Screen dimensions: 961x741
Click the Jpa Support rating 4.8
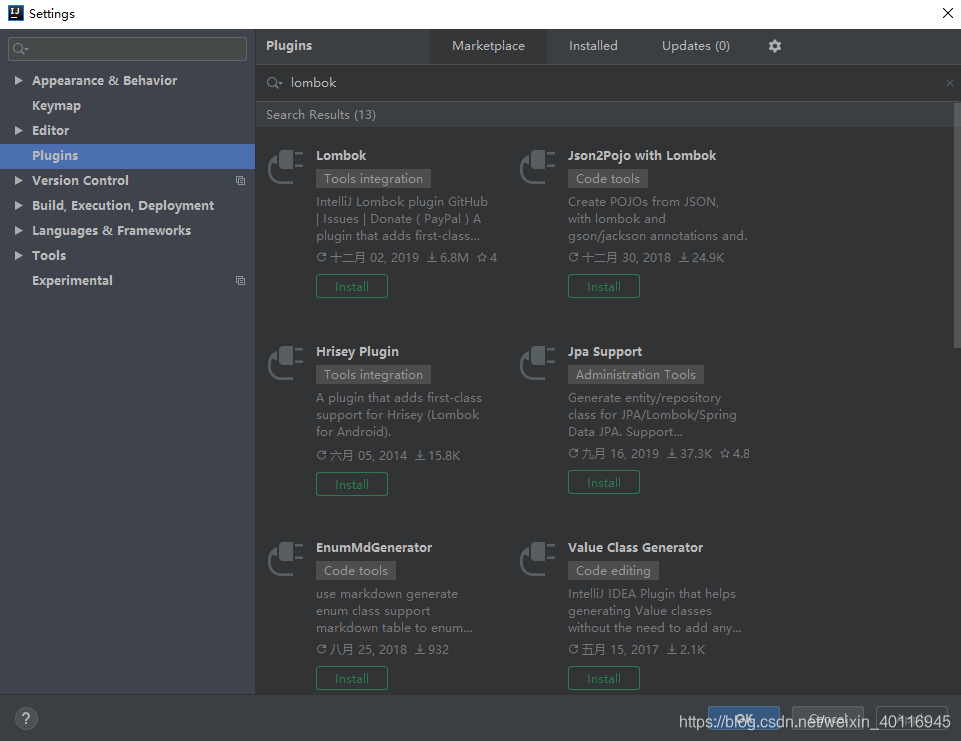pos(735,454)
